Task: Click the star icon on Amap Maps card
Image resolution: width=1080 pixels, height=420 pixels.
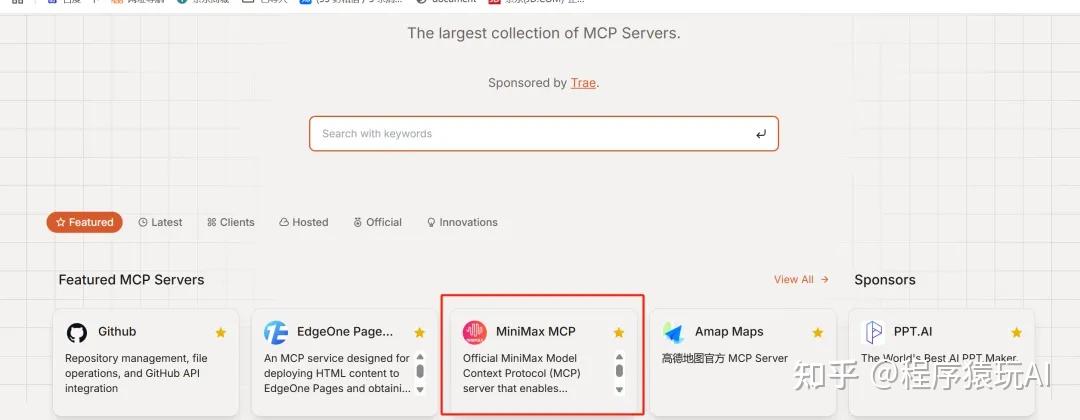Action: click(818, 333)
